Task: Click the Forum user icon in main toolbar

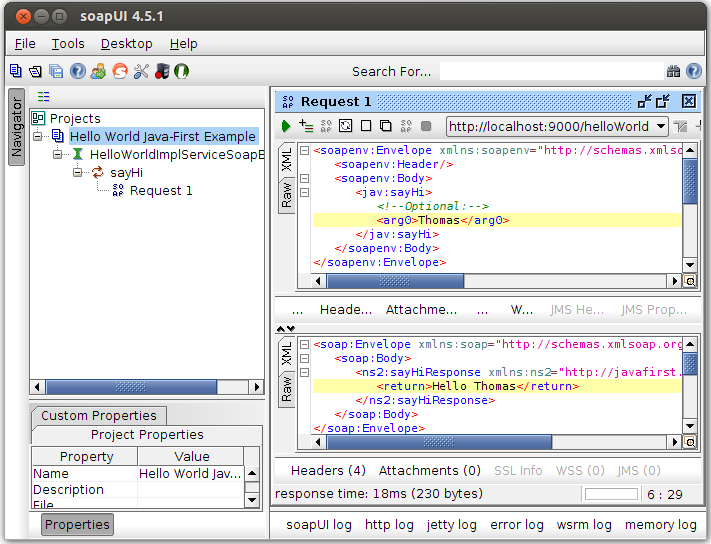Action: point(98,71)
